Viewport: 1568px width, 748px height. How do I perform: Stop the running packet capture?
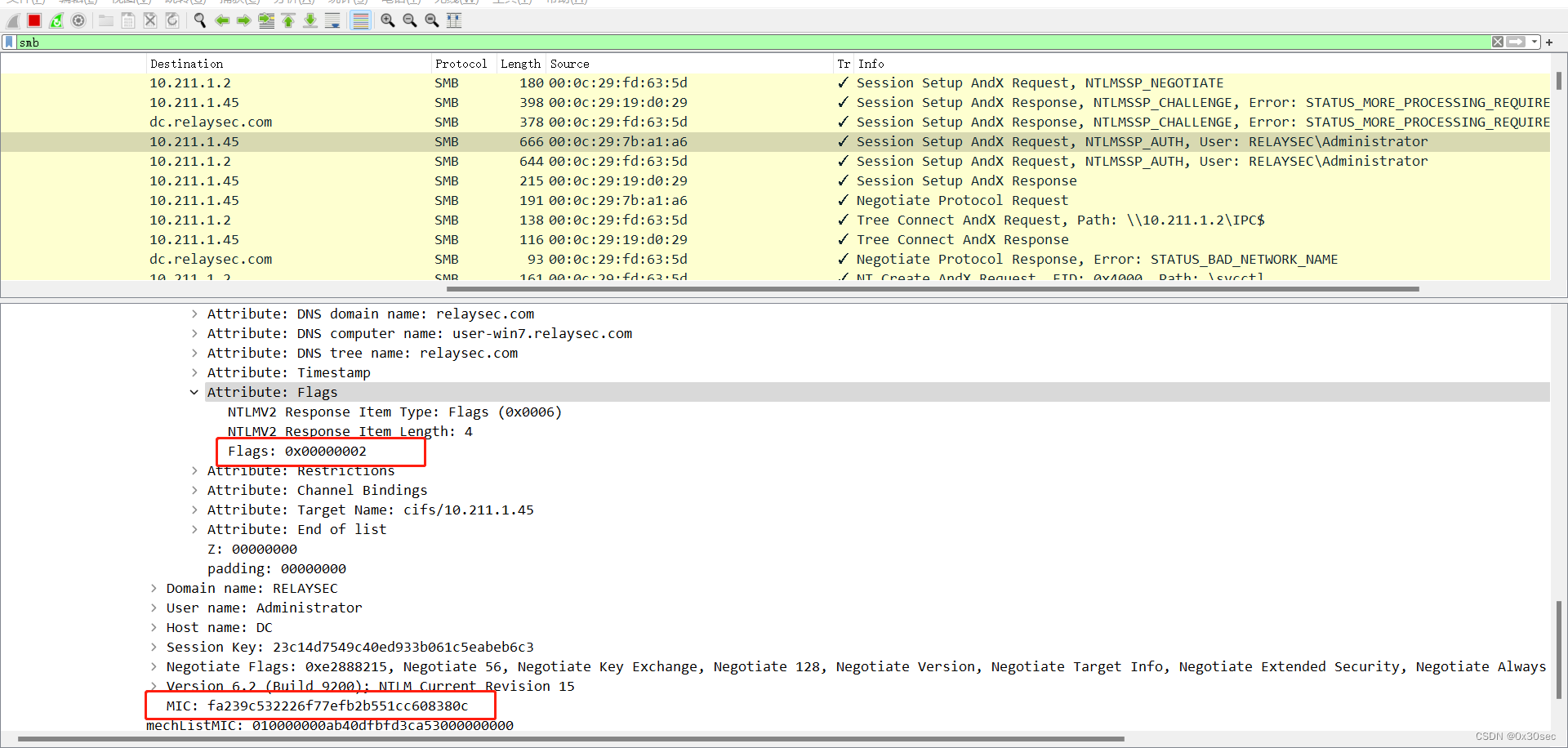[x=34, y=20]
